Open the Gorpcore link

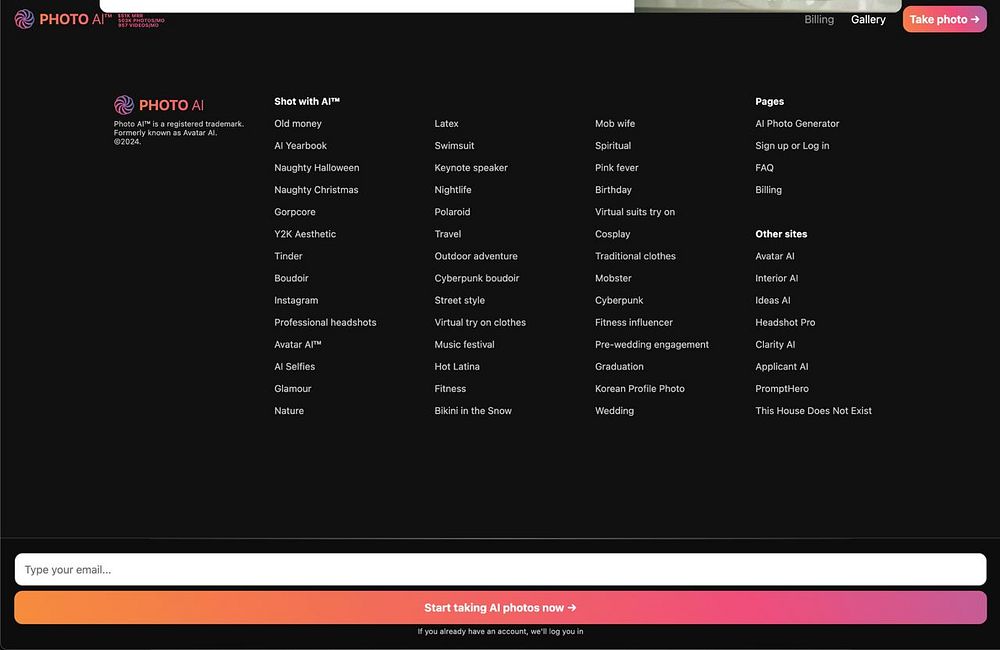(x=295, y=212)
